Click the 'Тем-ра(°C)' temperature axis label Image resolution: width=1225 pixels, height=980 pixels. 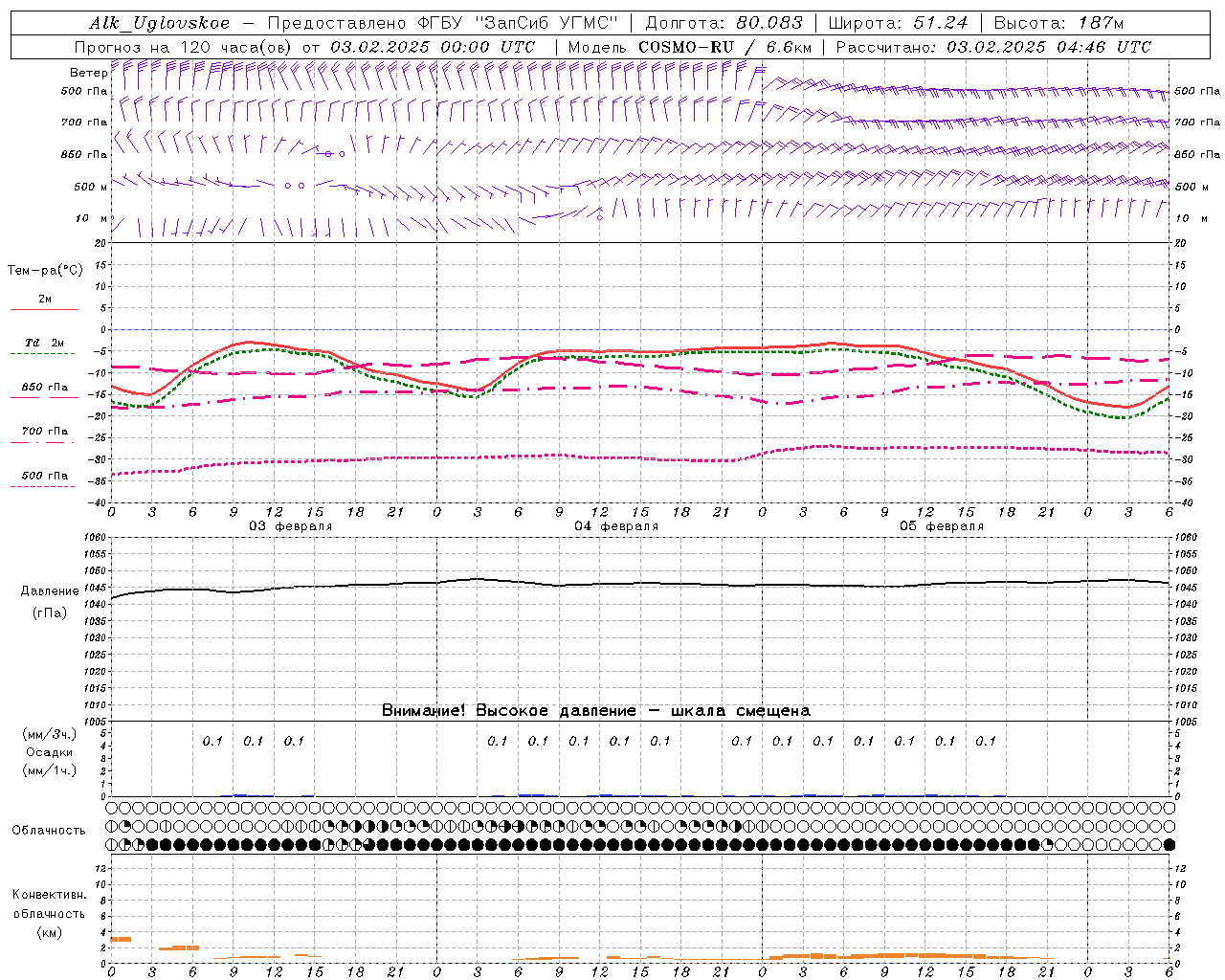(45, 271)
